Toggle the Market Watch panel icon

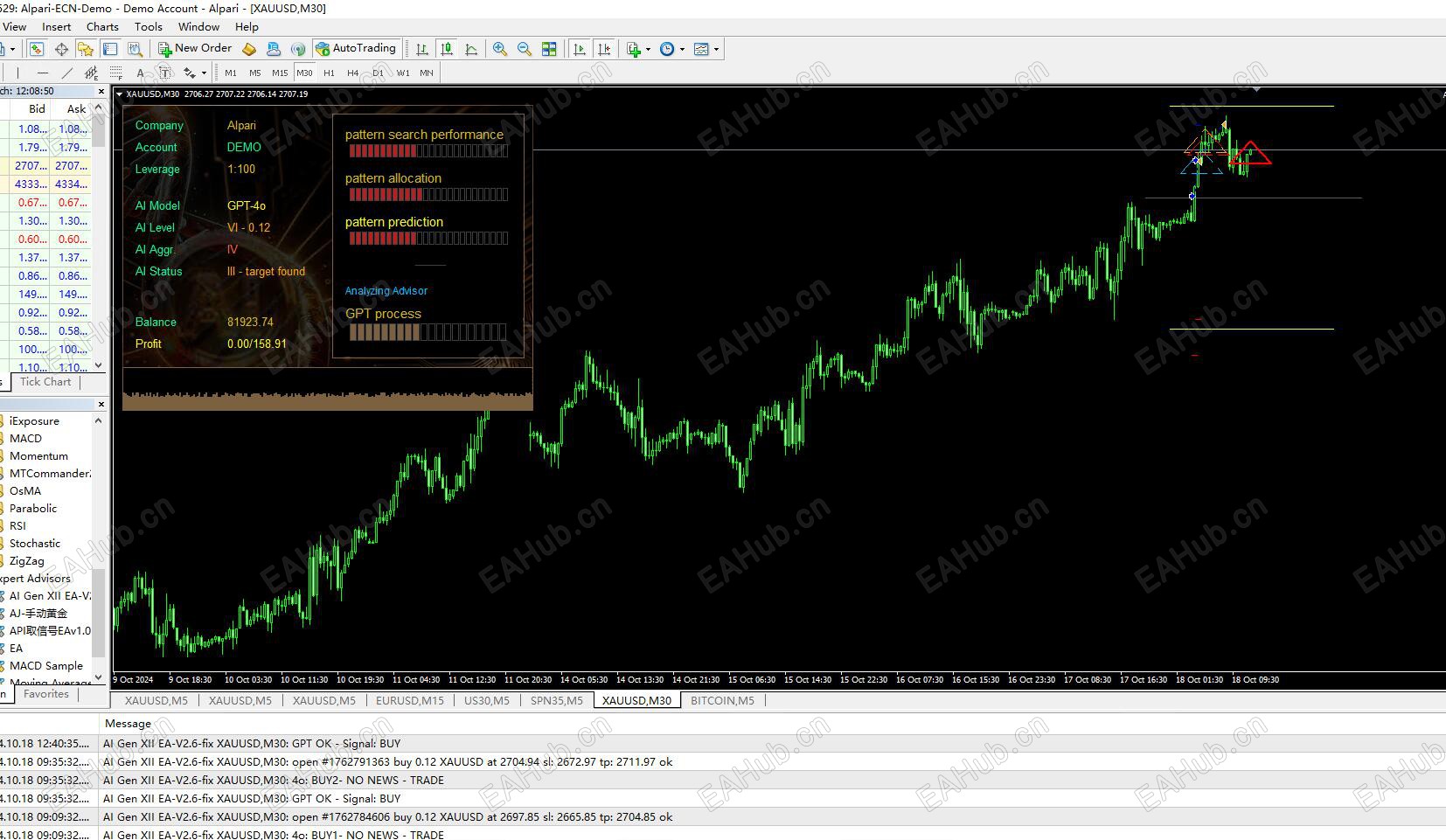[x=37, y=49]
